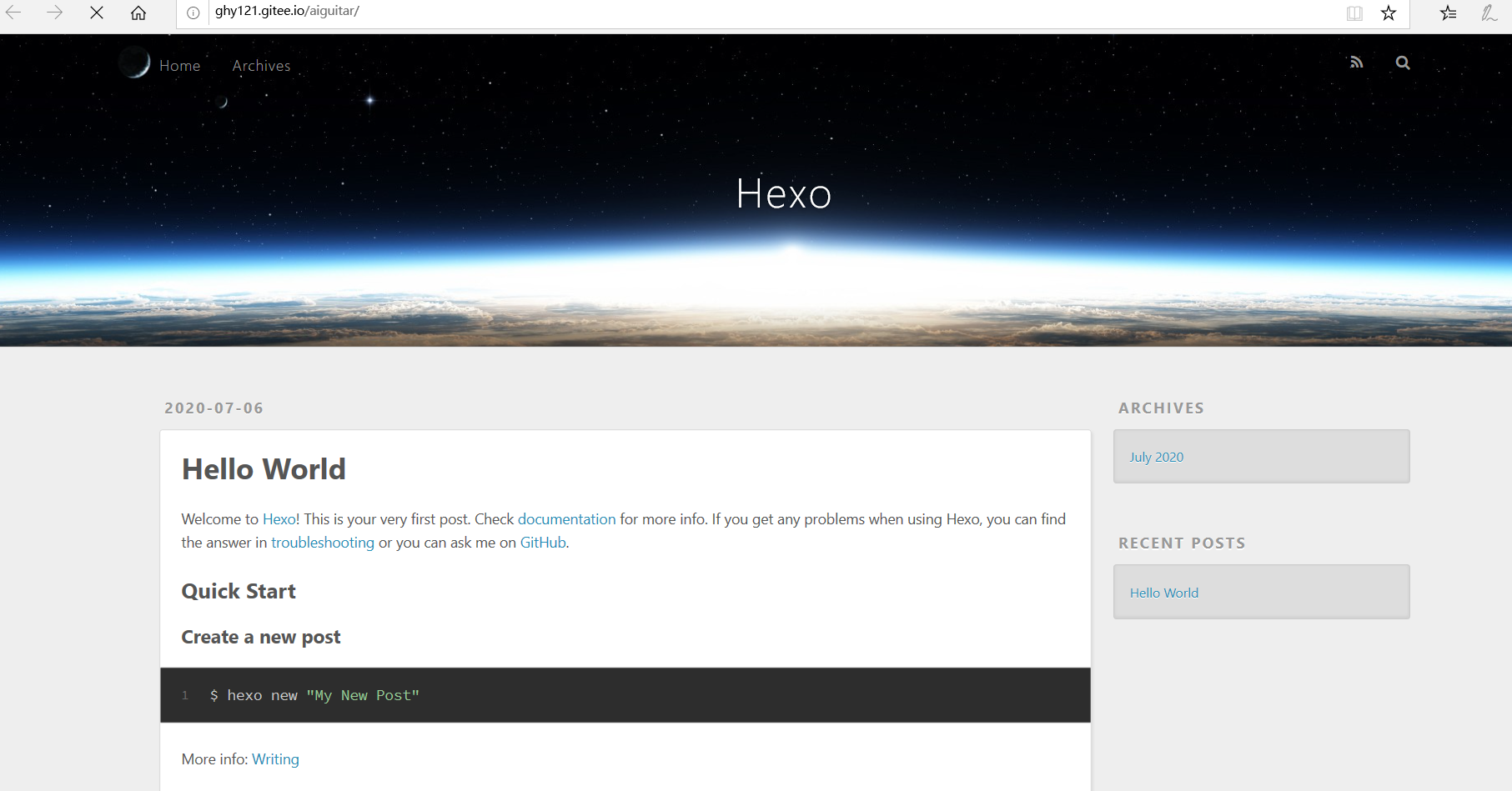This screenshot has height=791, width=1512.
Task: Follow the Hexo link in the welcome text
Action: [279, 519]
